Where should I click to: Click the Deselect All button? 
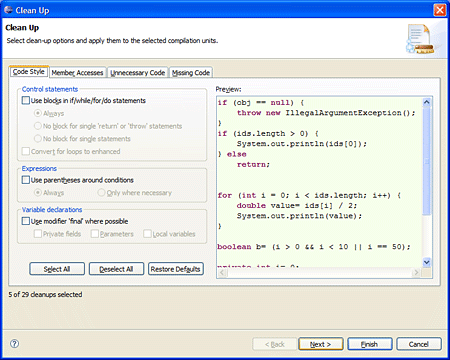116,269
